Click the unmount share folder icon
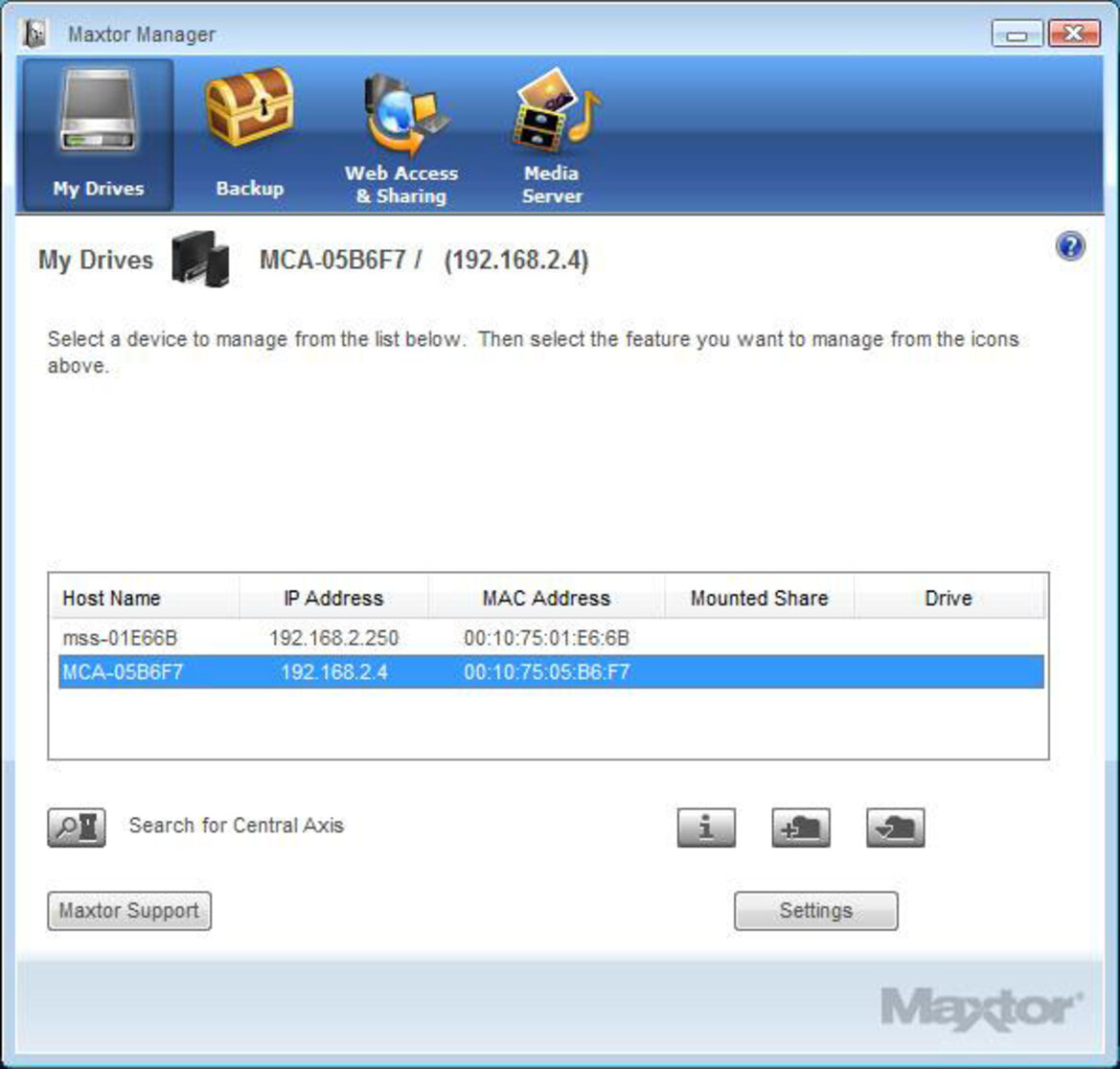 [895, 827]
